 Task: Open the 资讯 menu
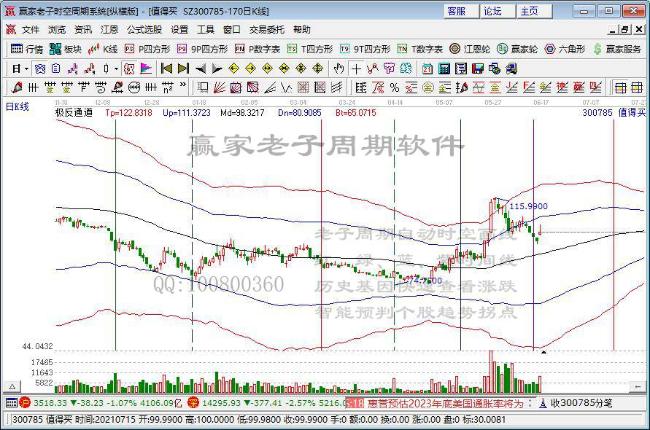[x=83, y=29]
